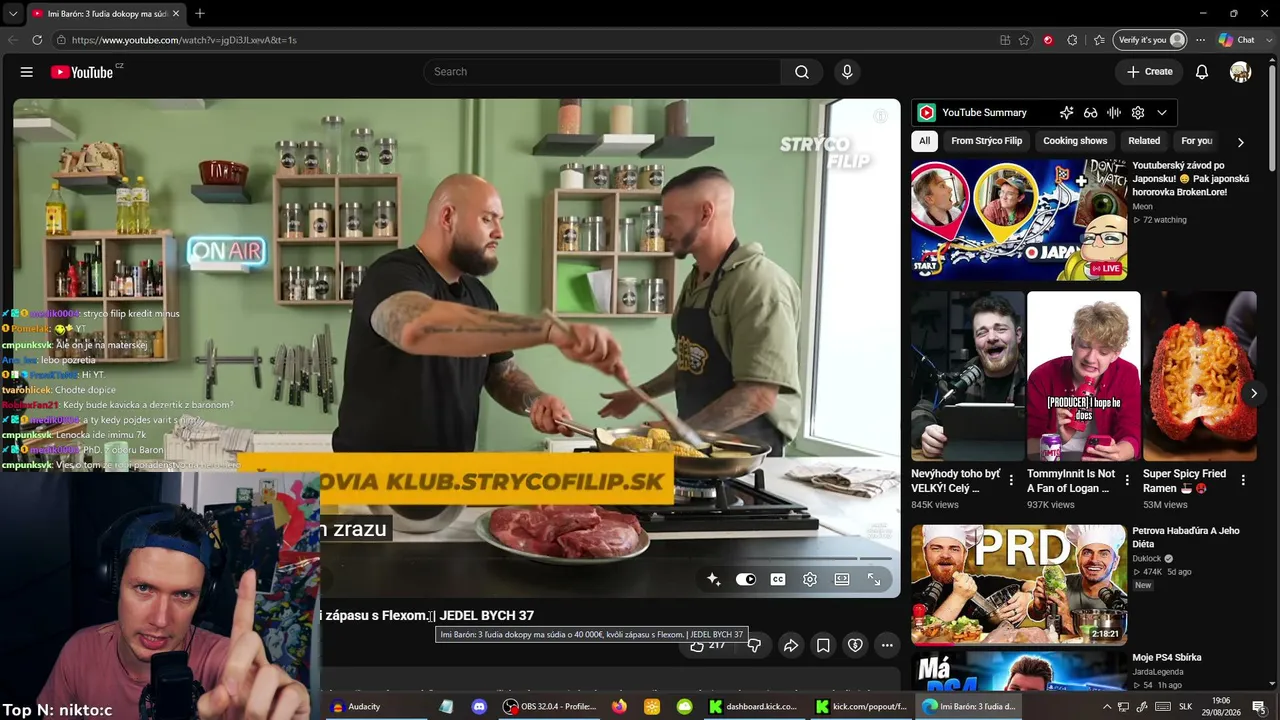Click the audio waveform icon in YouTube Summary
The height and width of the screenshot is (720, 1280).
[1114, 113]
